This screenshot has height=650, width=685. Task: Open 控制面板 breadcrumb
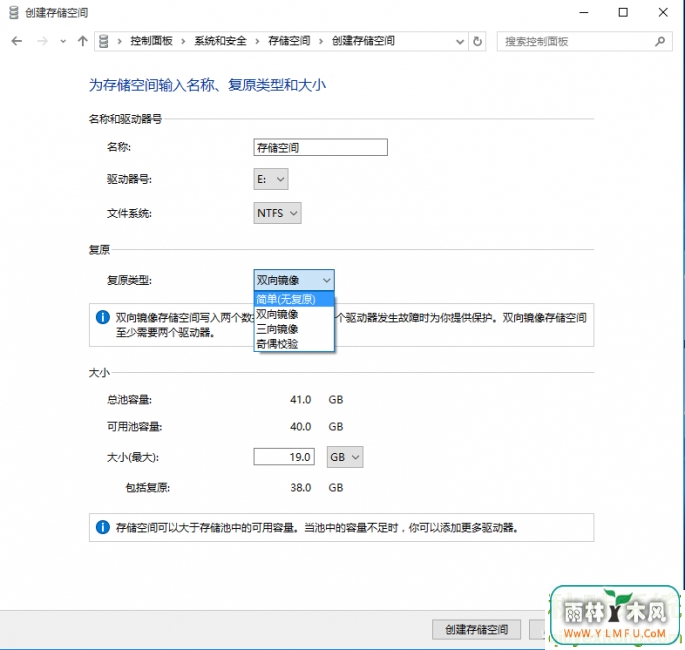(151, 41)
